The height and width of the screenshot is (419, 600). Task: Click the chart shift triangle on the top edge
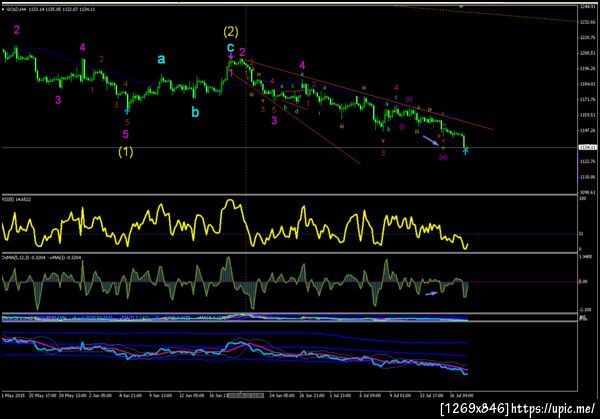pyautogui.click(x=461, y=7)
